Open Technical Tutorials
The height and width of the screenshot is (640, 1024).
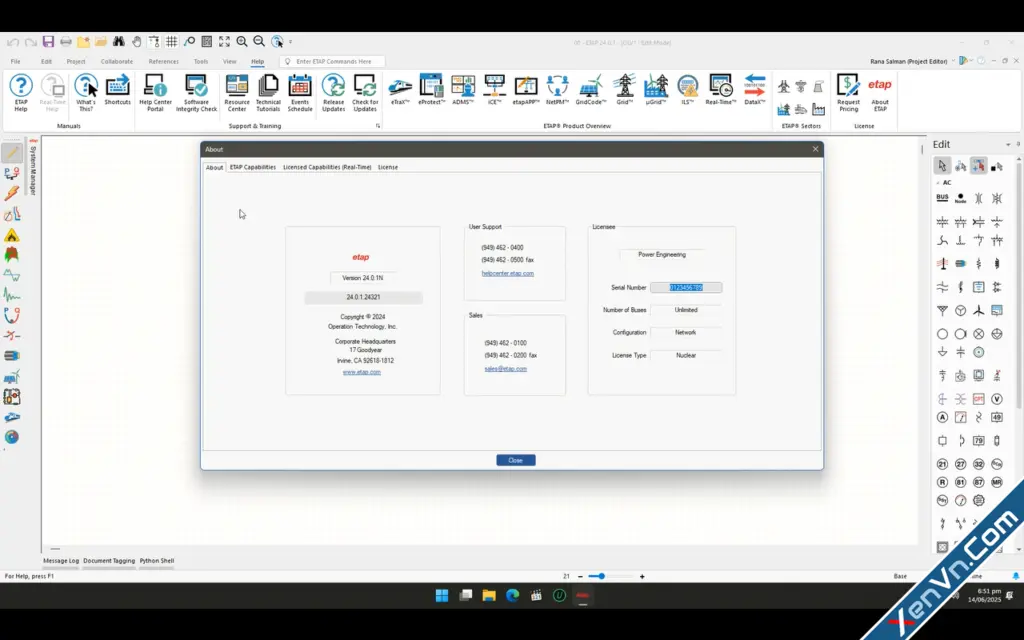pyautogui.click(x=268, y=93)
